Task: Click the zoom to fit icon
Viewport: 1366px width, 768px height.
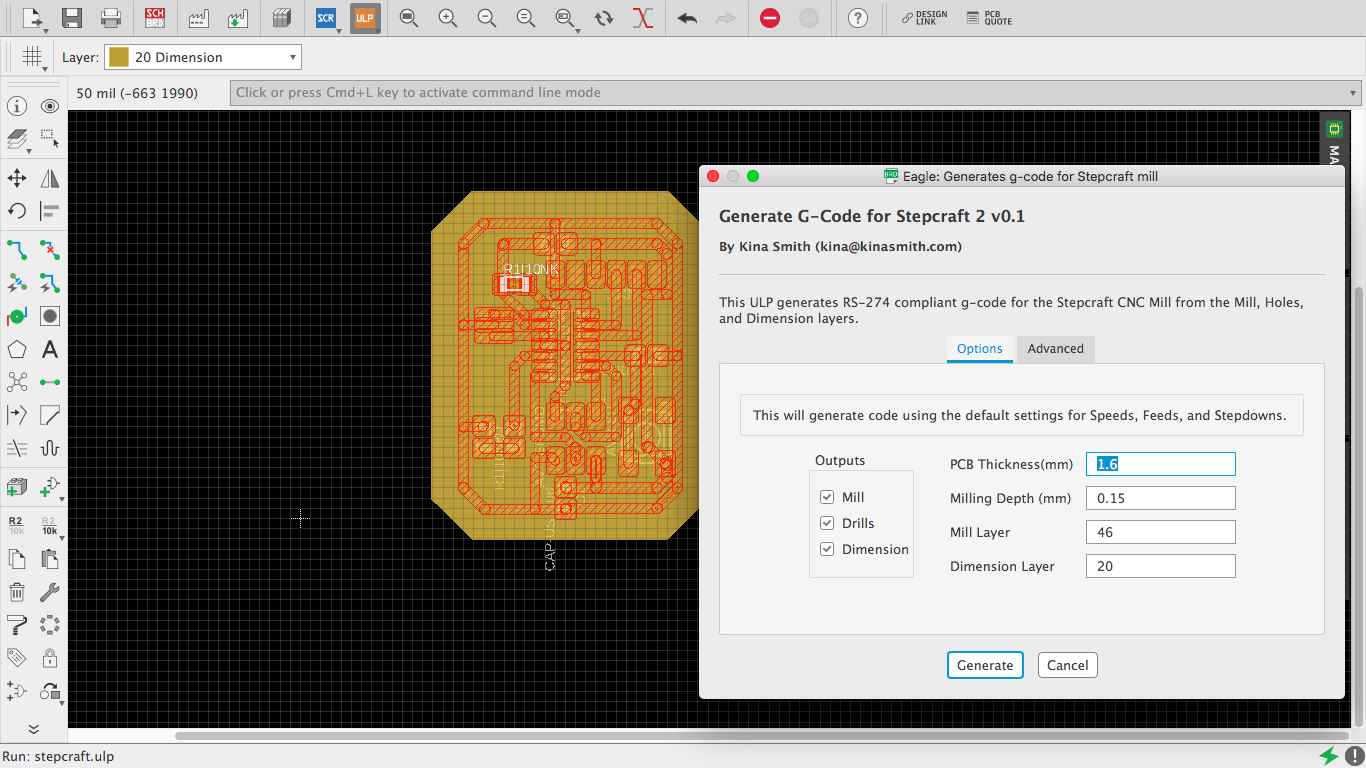Action: (408, 18)
